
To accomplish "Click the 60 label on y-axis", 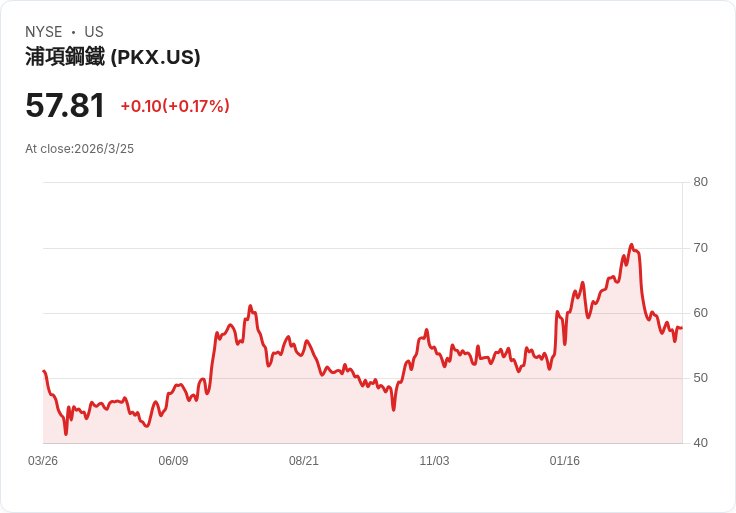I will point(701,313).
